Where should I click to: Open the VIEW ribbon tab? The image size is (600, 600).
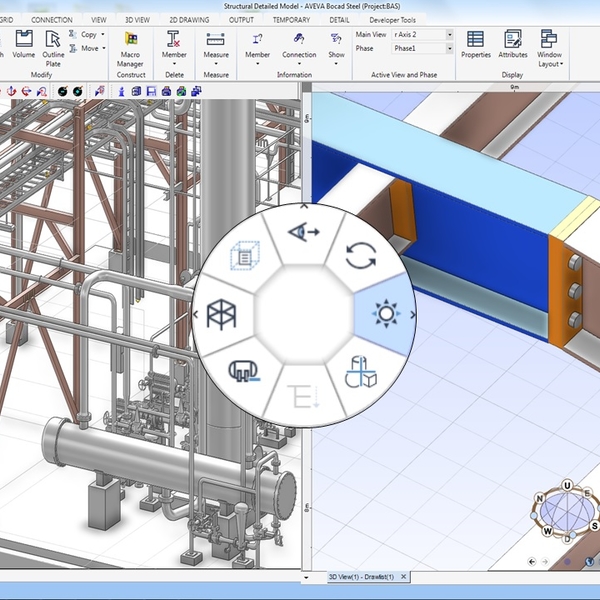(x=99, y=20)
